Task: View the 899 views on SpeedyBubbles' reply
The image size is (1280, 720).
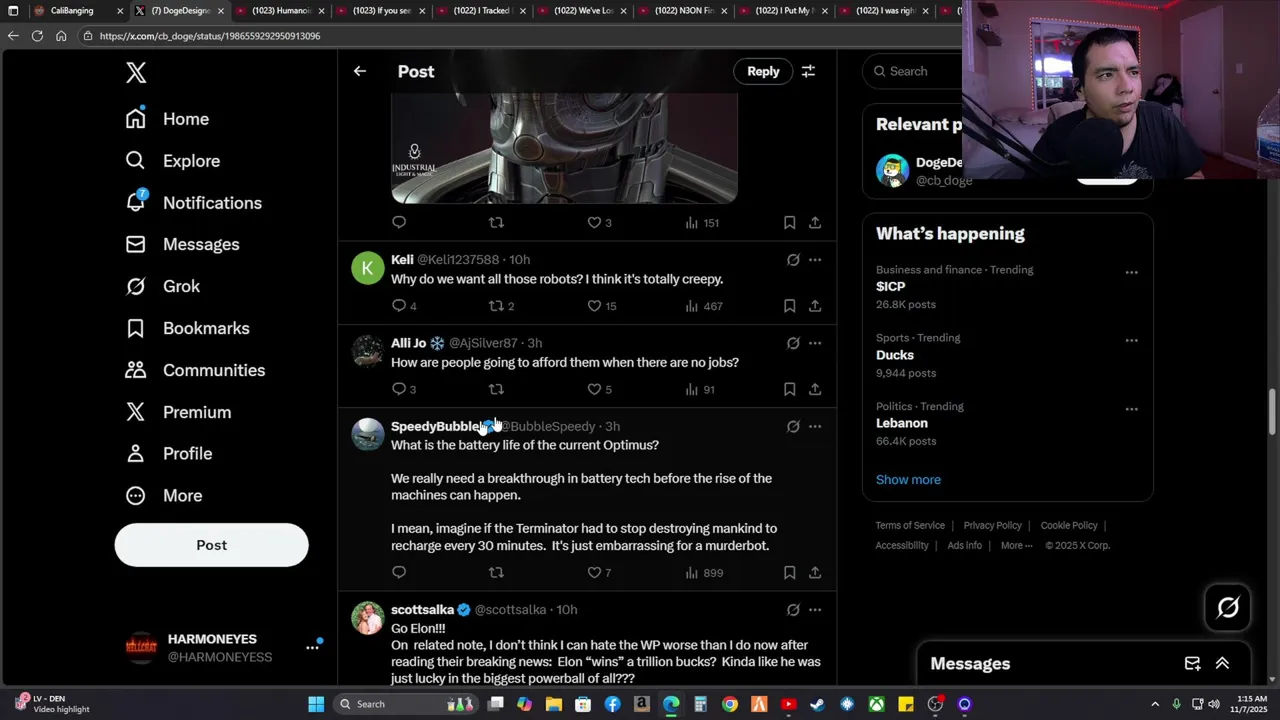Action: click(704, 573)
